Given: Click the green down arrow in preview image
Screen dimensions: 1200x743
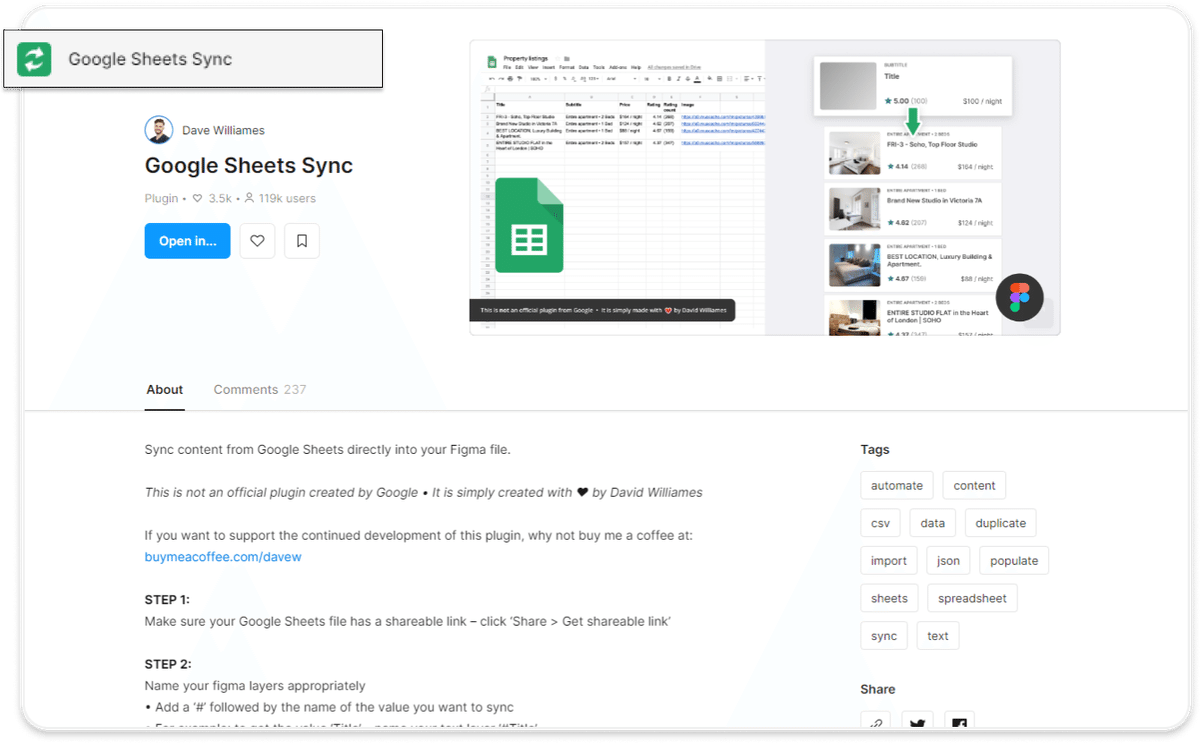Looking at the screenshot, I should click(x=912, y=123).
